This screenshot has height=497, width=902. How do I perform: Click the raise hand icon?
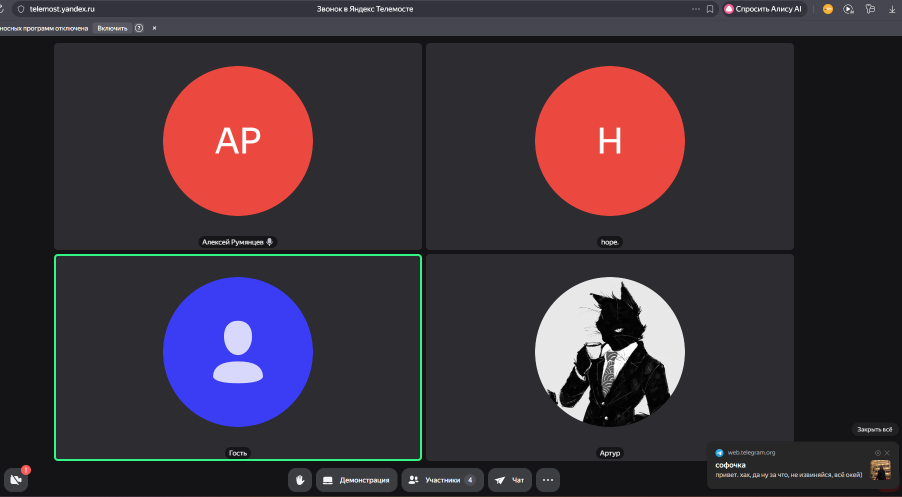[x=300, y=480]
